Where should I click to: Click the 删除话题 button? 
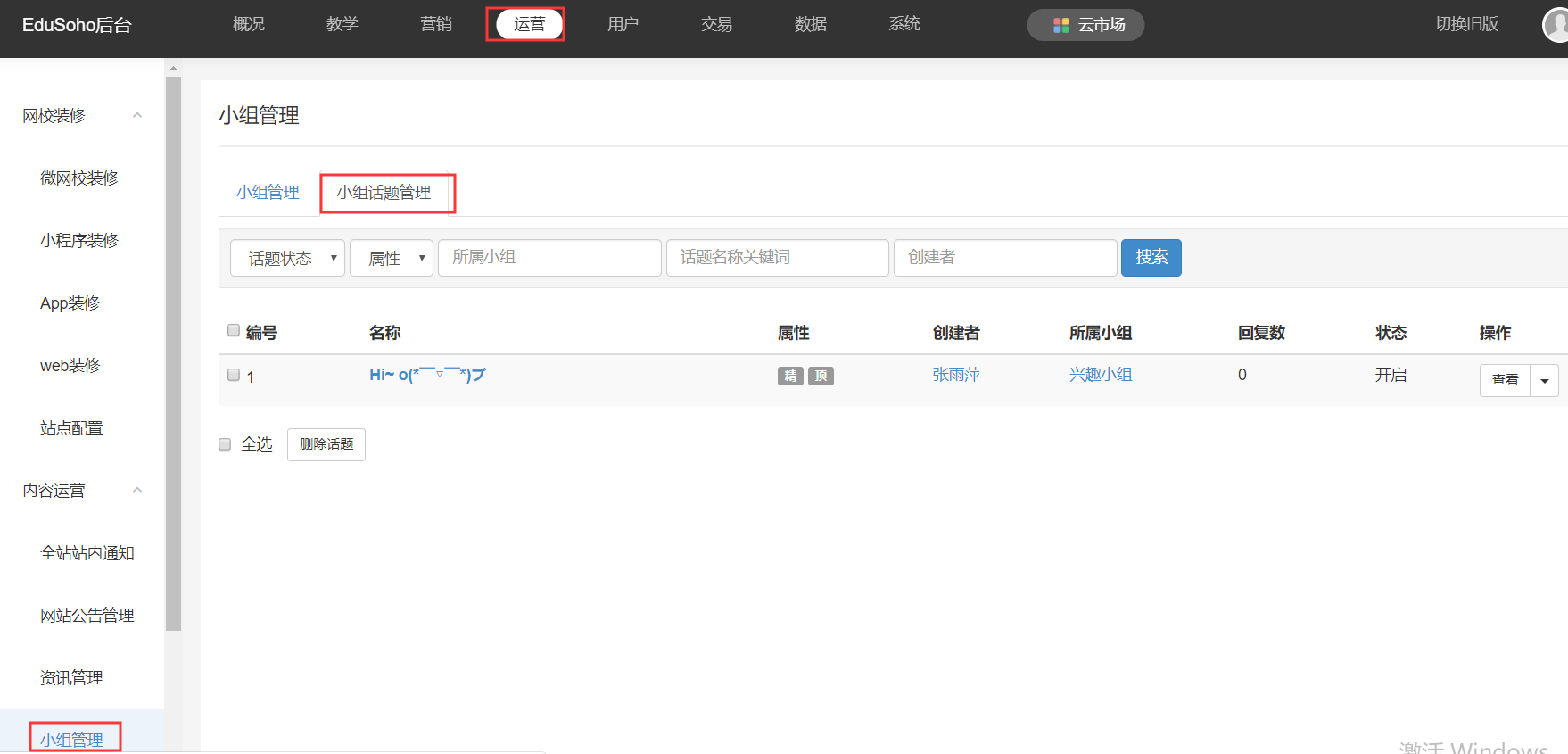click(326, 444)
